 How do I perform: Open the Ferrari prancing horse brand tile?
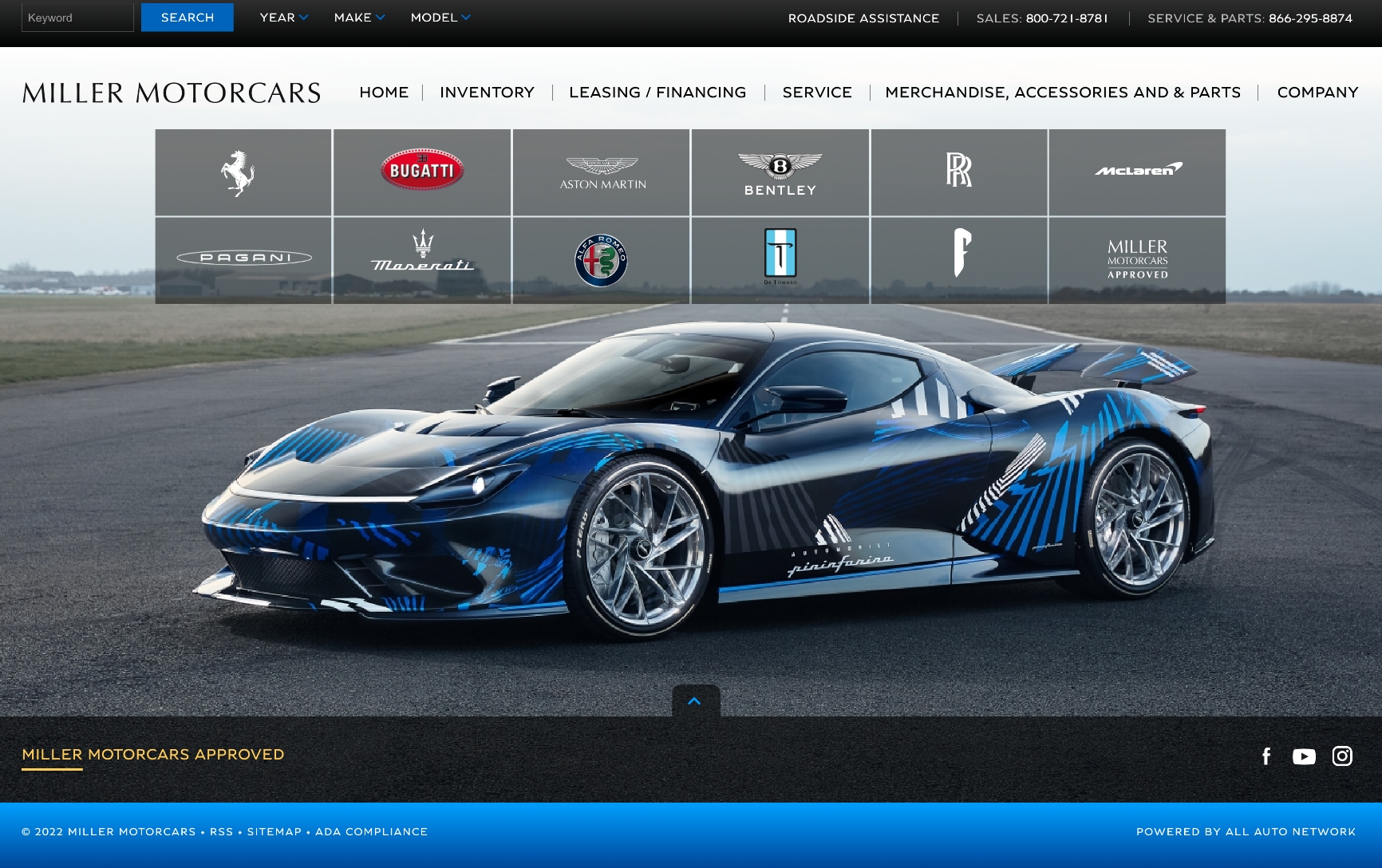[x=243, y=172]
